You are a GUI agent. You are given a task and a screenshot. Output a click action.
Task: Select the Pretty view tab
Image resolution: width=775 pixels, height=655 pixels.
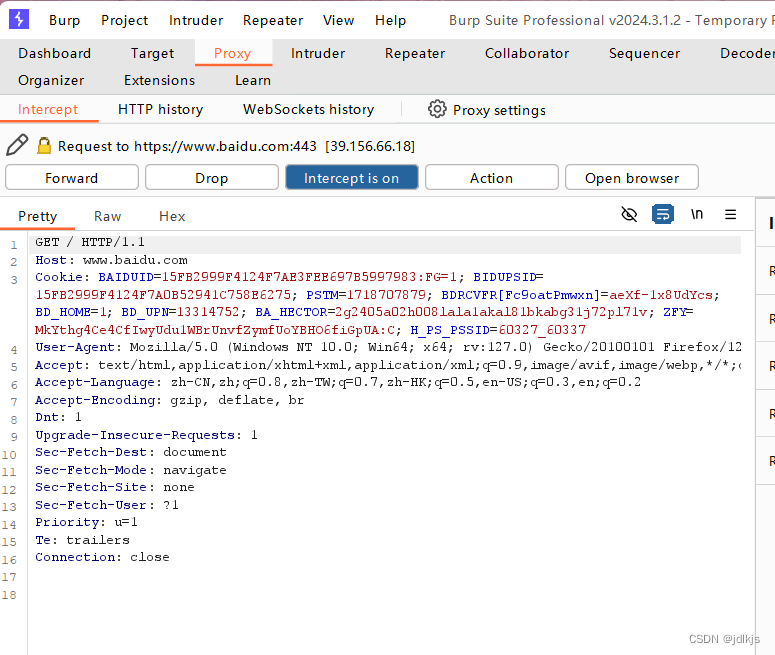(38, 216)
